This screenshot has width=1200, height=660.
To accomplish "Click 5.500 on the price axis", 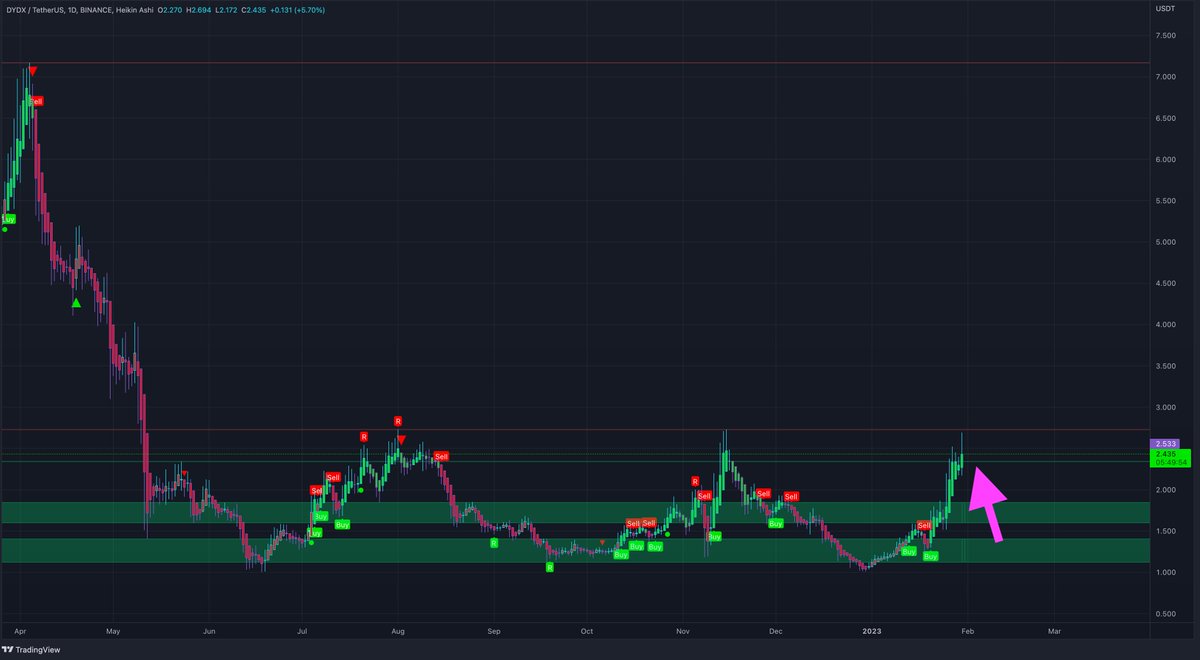I will [1167, 201].
